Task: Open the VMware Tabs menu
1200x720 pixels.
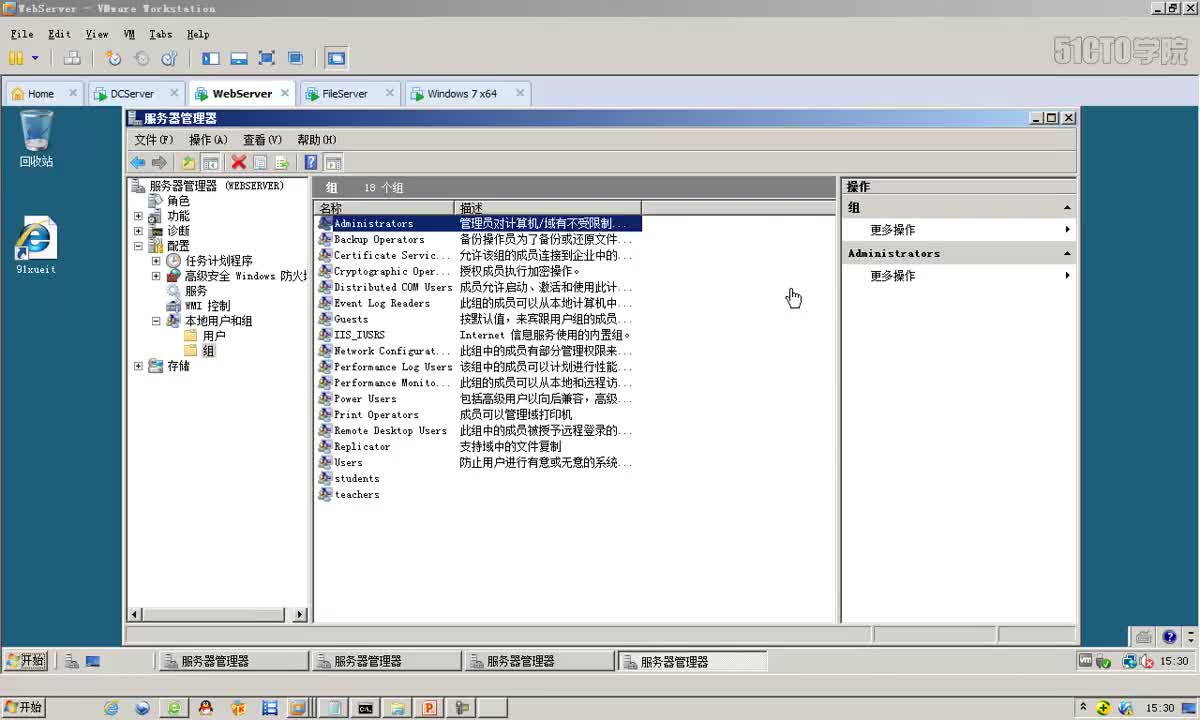Action: (160, 34)
